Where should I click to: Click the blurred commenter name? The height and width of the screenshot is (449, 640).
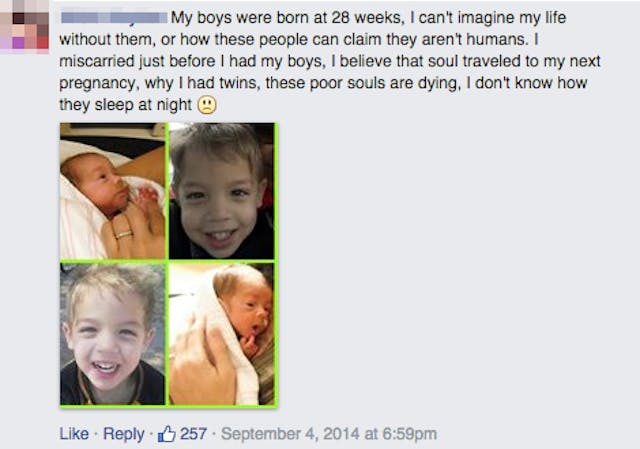(114, 18)
